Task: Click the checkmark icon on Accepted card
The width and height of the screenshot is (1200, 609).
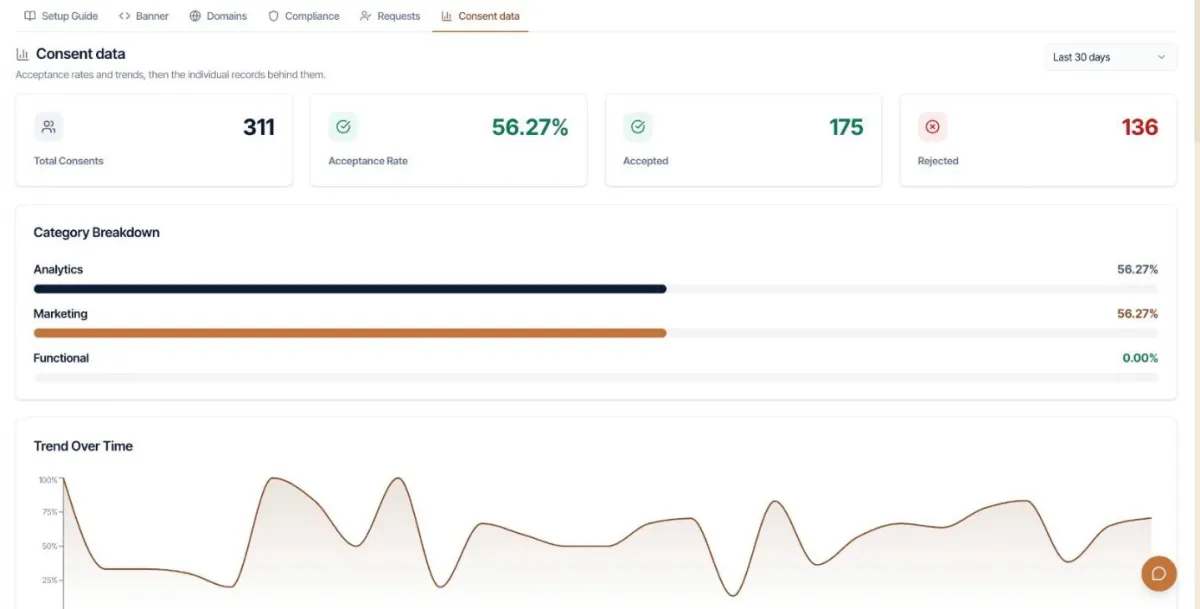Action: pos(638,127)
